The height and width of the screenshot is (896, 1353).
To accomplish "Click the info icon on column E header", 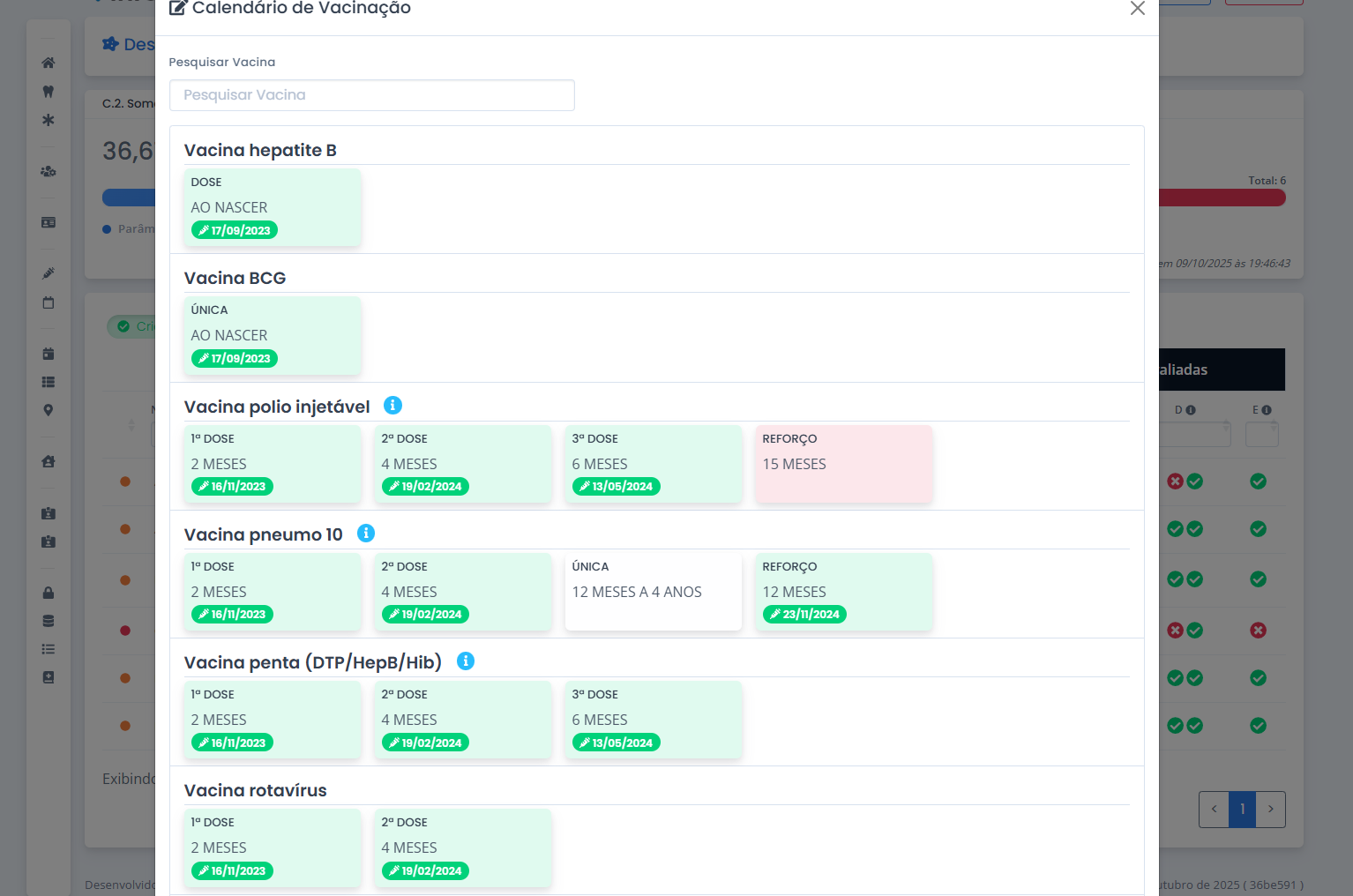I will click(x=1267, y=410).
